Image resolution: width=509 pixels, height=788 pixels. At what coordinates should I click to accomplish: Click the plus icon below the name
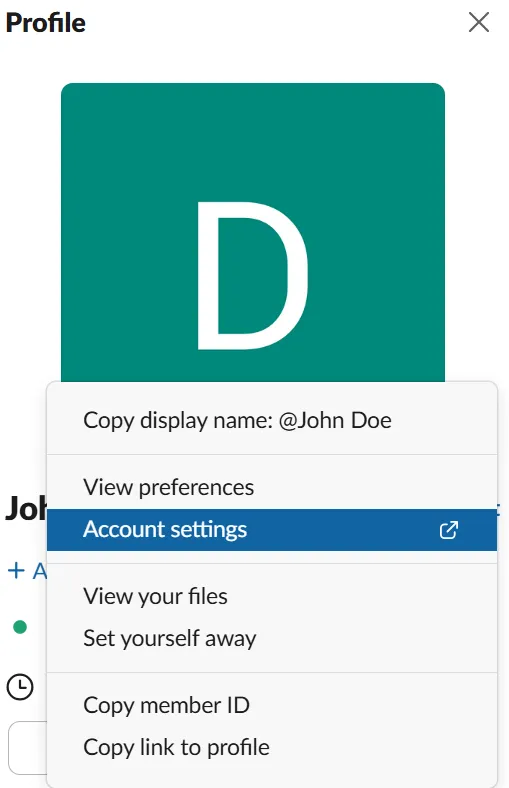click(x=16, y=570)
